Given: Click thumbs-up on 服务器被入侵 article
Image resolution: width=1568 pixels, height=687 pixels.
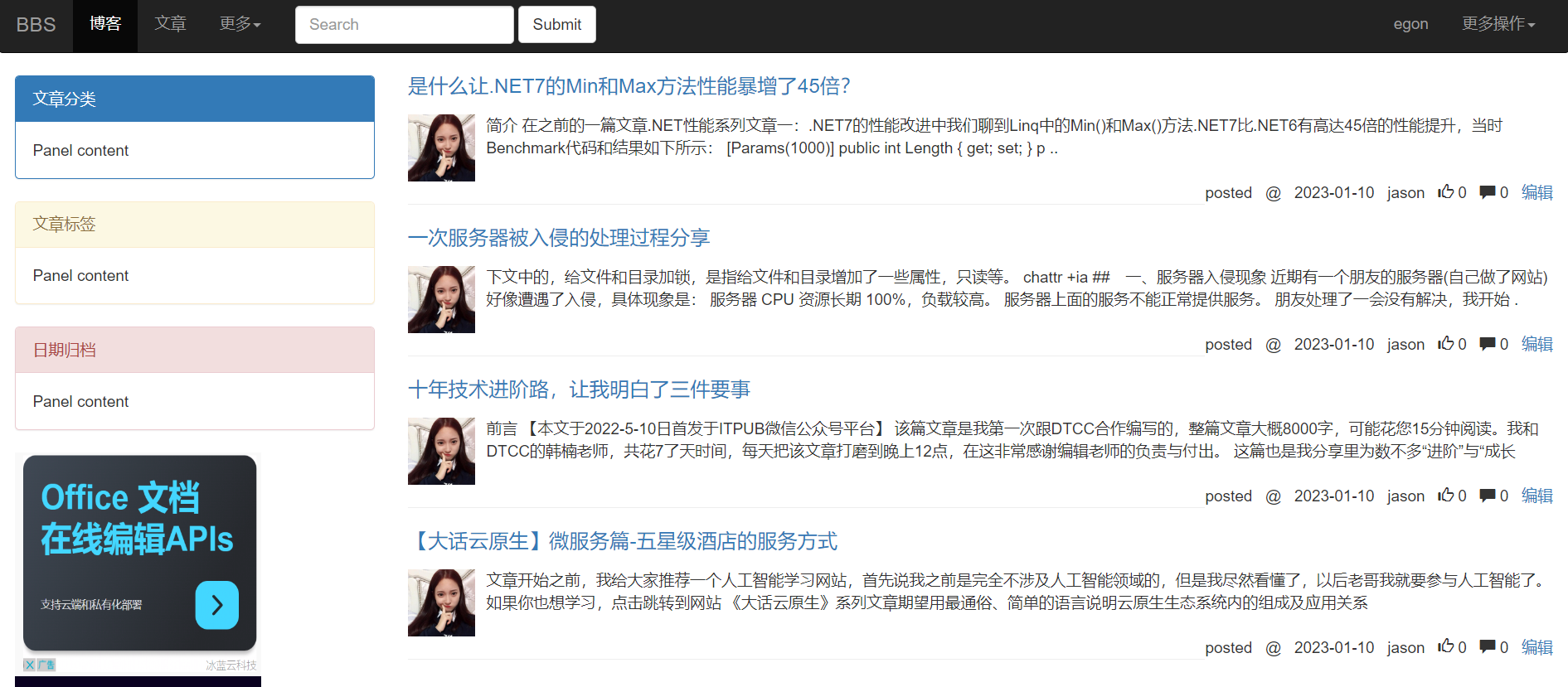Looking at the screenshot, I should coord(1445,343).
